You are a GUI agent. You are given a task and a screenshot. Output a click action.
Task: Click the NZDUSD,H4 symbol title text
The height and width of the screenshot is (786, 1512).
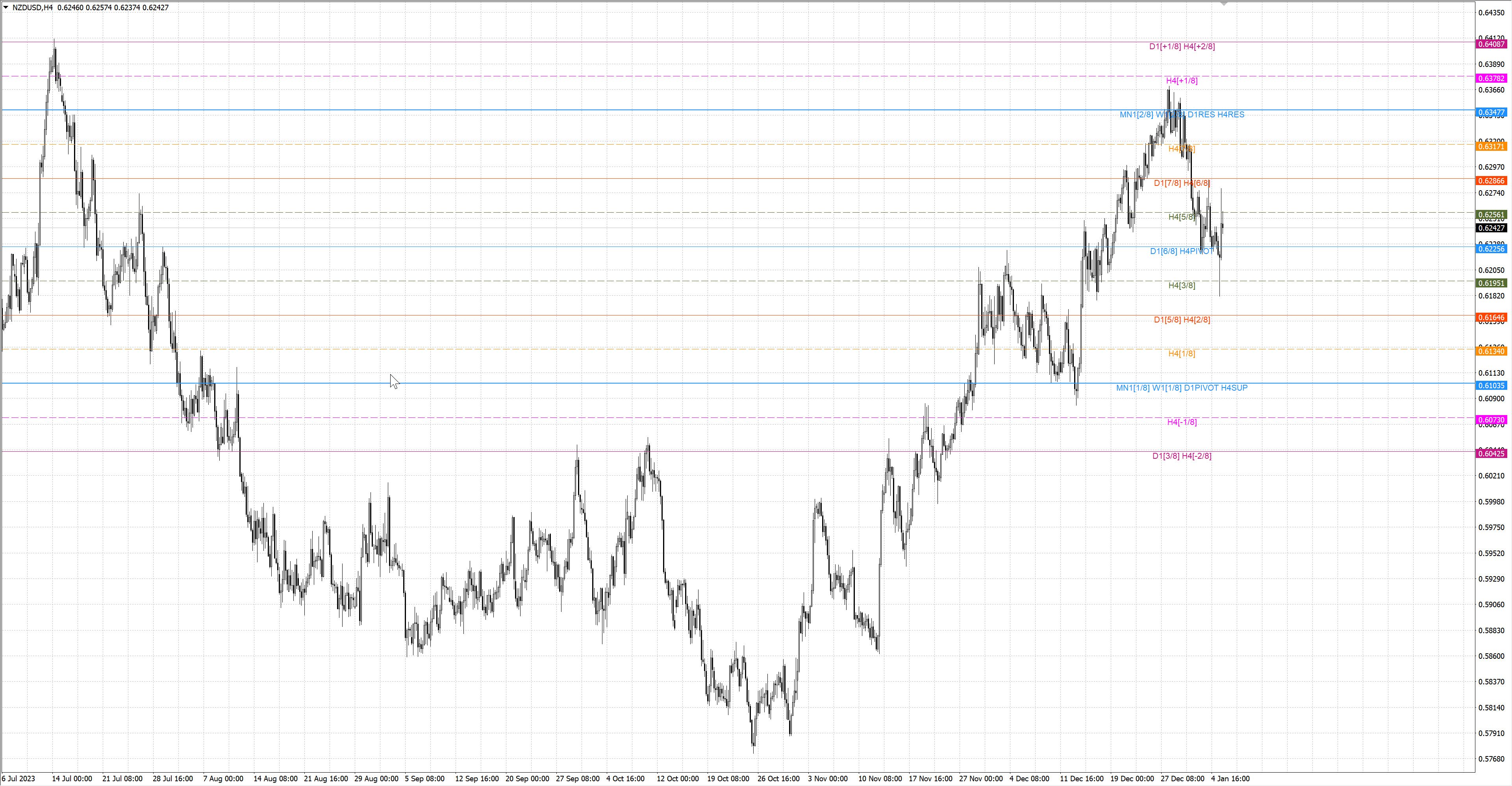pos(32,7)
